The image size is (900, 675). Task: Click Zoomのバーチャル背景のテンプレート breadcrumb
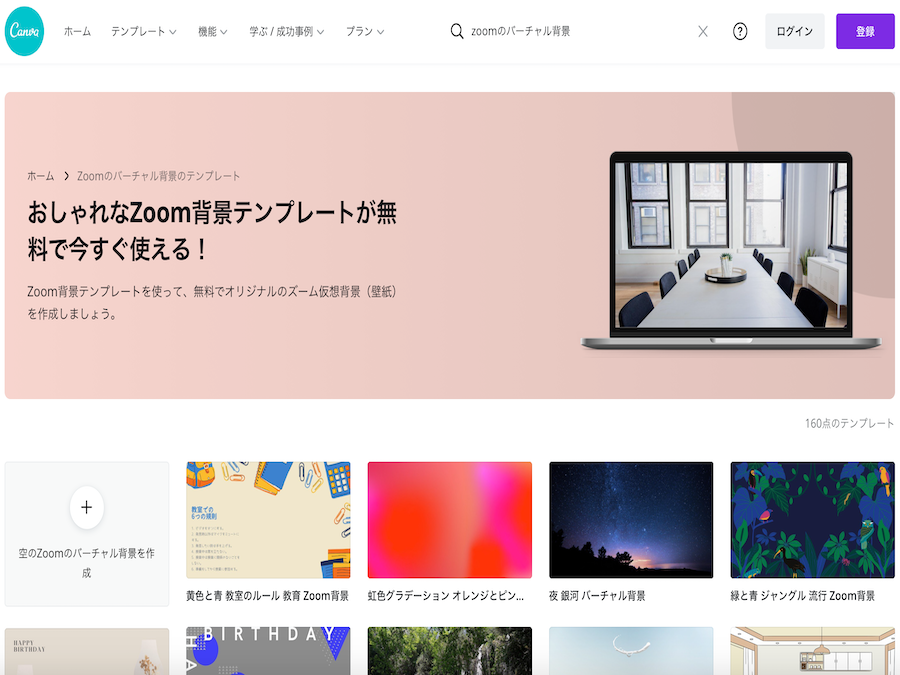click(159, 176)
